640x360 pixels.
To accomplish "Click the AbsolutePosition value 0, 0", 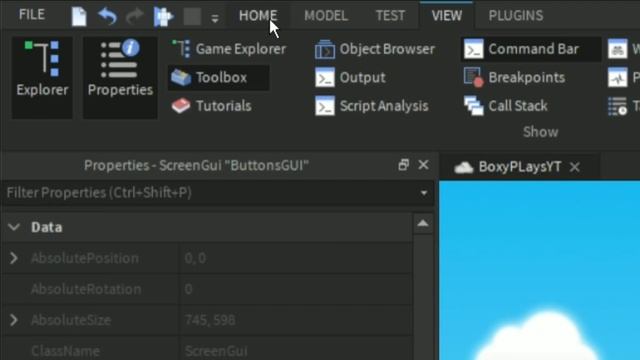I will point(195,258).
